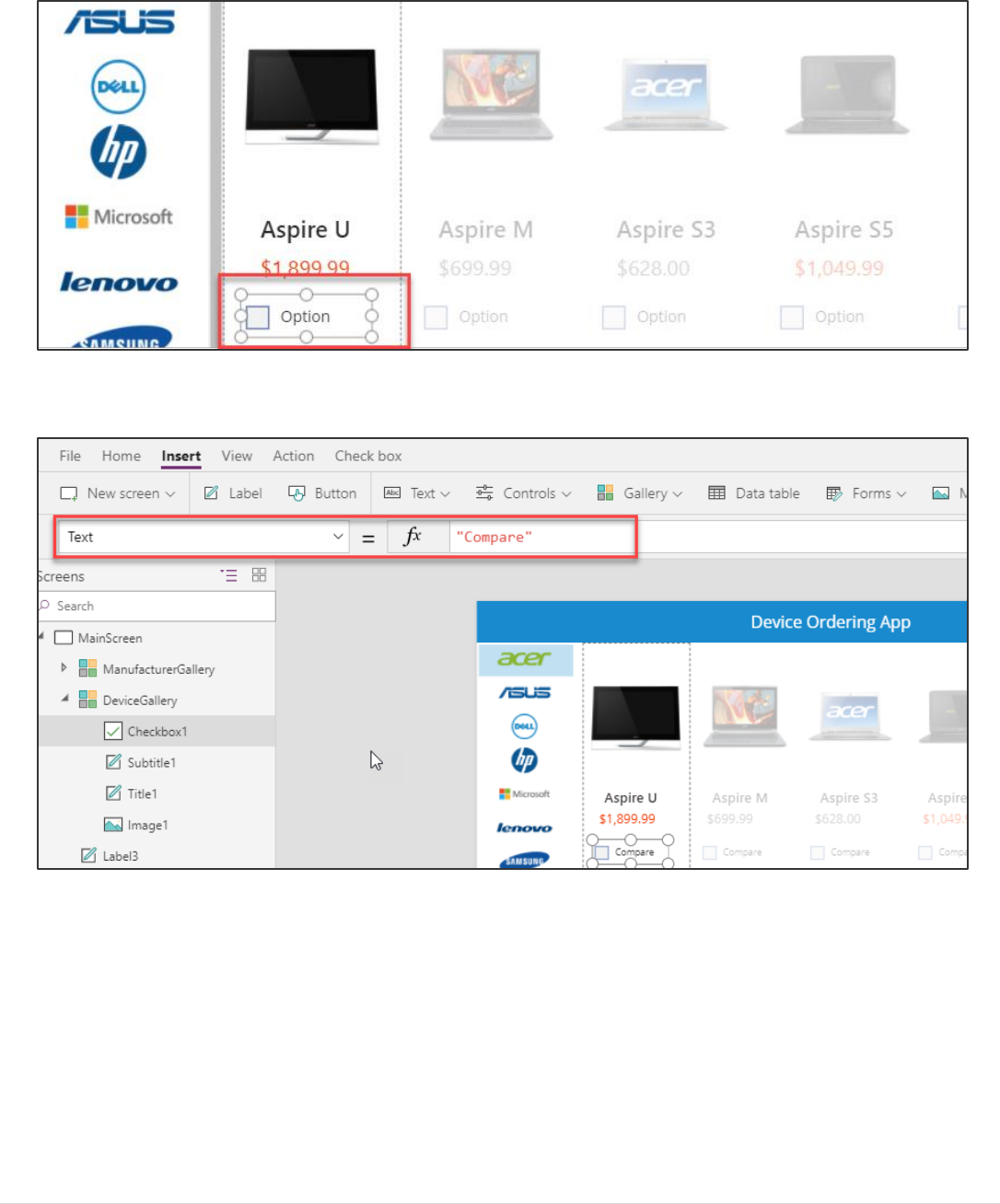This screenshot has width=1000, height=1204.
Task: Switch Screens panel to tree list view
Action: click(229, 575)
